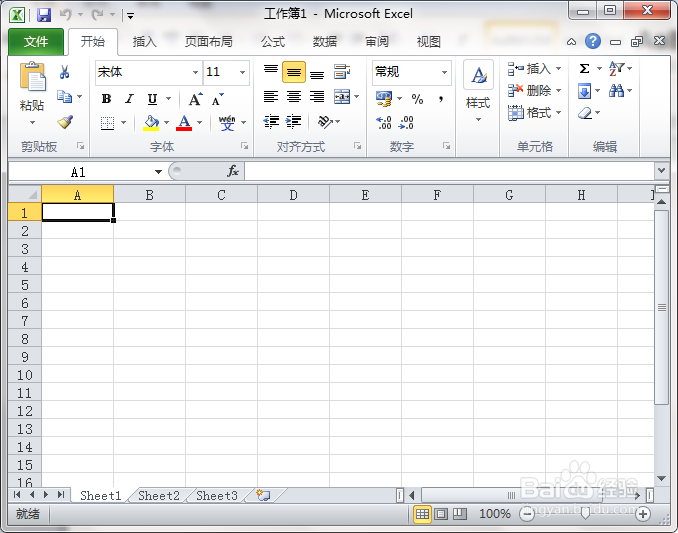
Task: Open the 宋体 font name dropdown
Action: click(195, 72)
